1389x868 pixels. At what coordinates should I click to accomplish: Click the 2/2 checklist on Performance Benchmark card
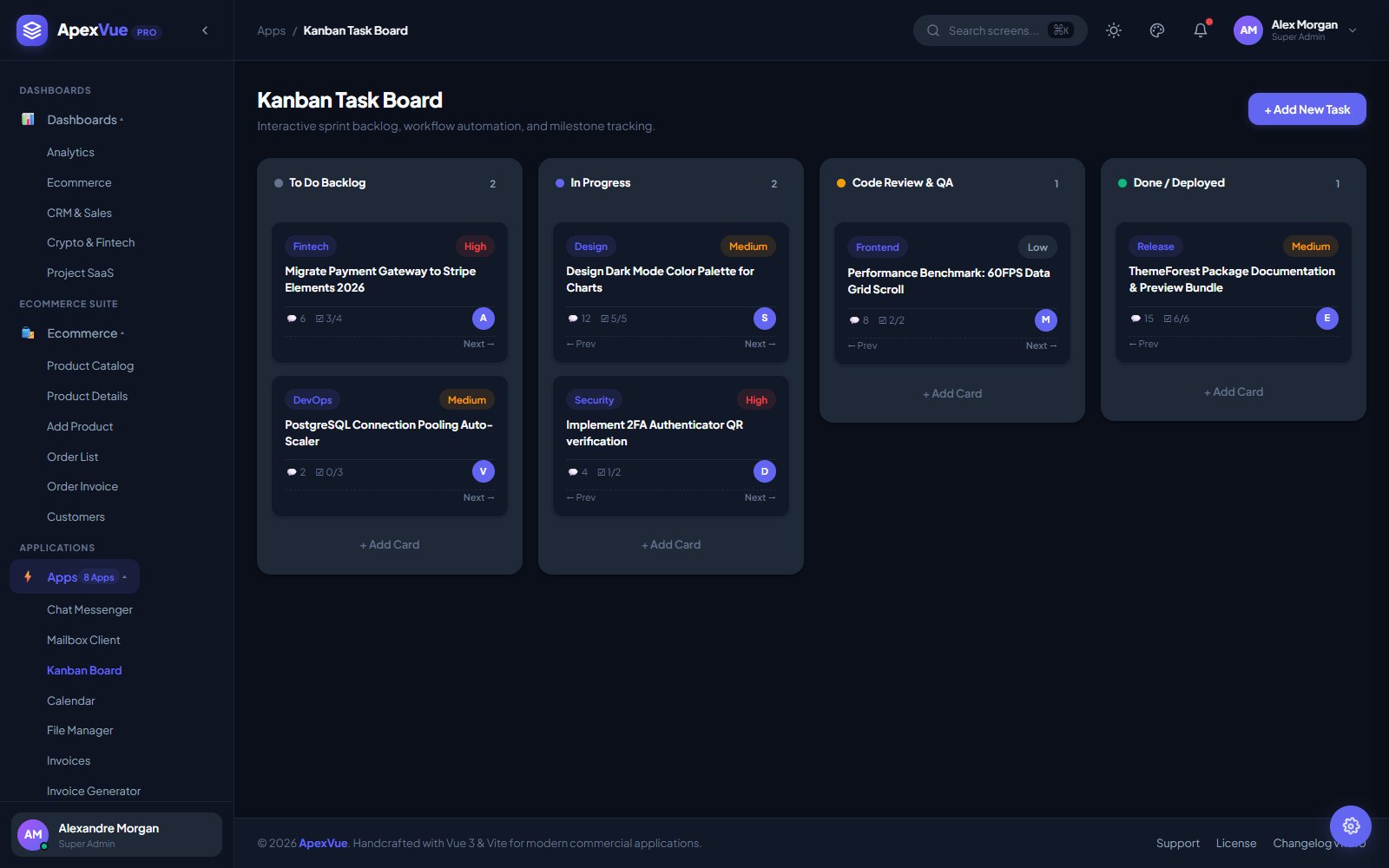892,320
